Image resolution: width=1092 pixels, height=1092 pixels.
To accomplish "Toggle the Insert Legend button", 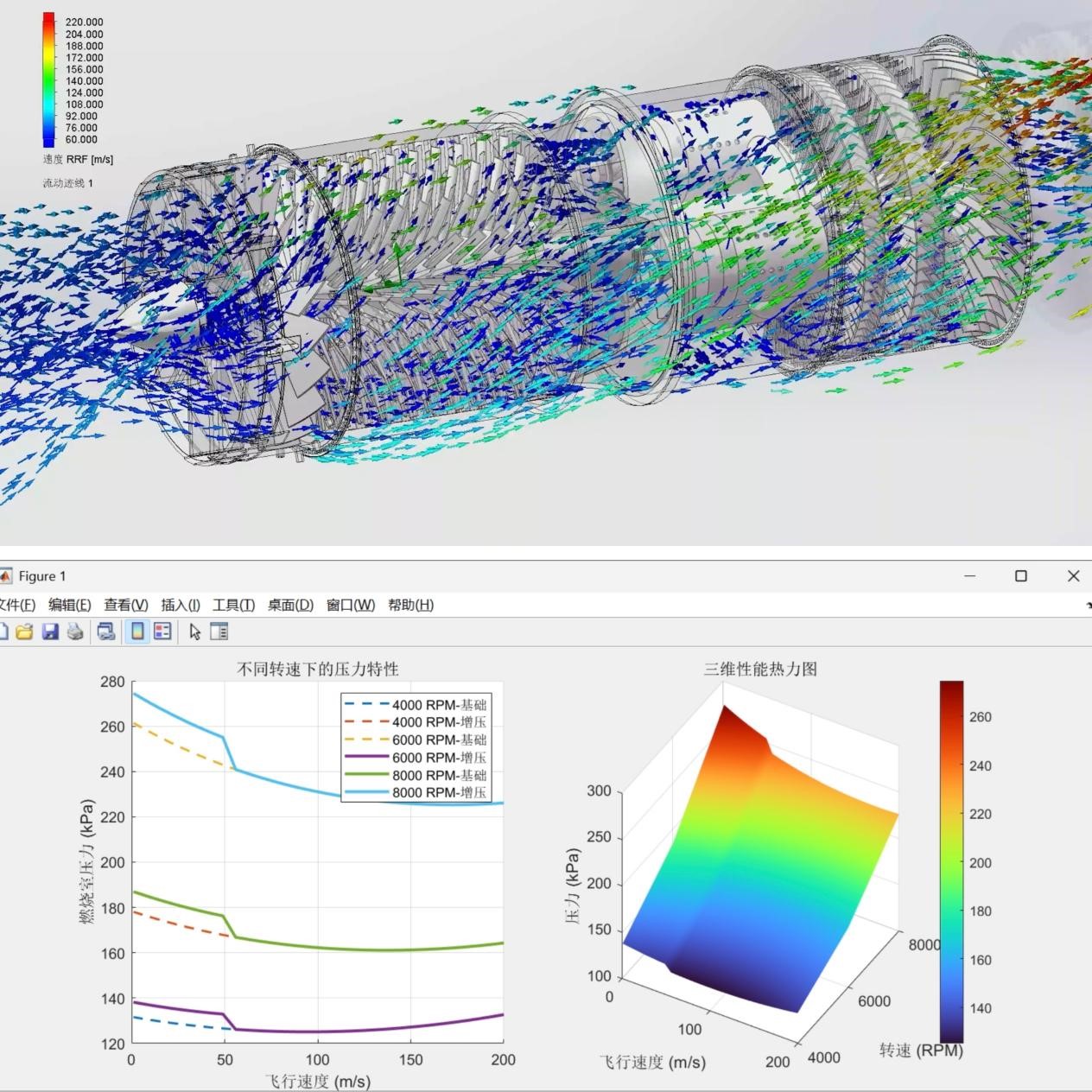I will (x=162, y=632).
